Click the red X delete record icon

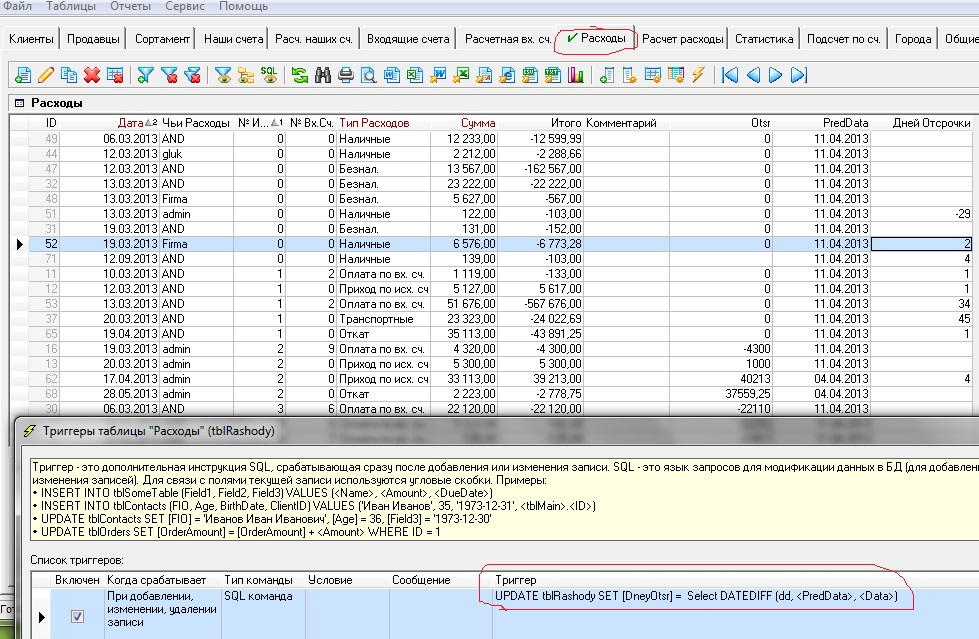coord(92,74)
